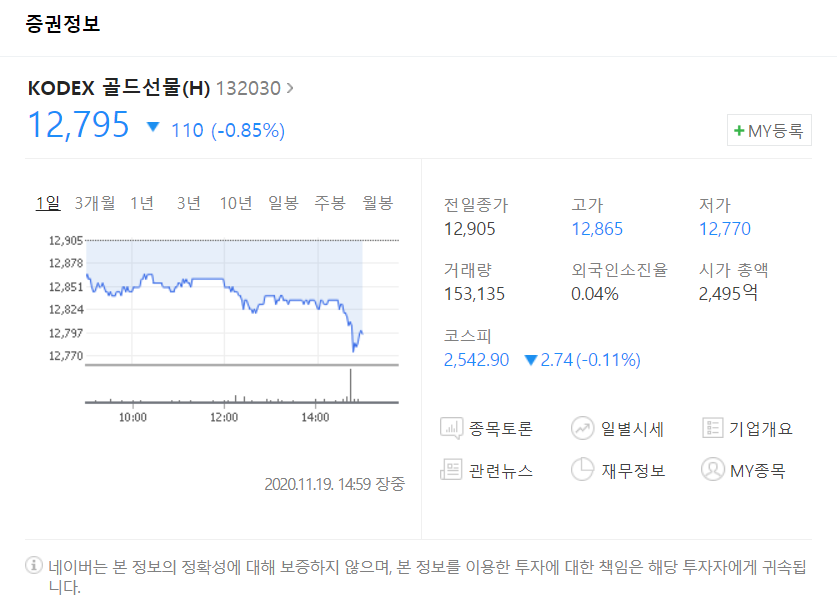Click the 12,905 y-axis label on chart
Image resolution: width=838 pixels, height=603 pixels.
coord(66,241)
